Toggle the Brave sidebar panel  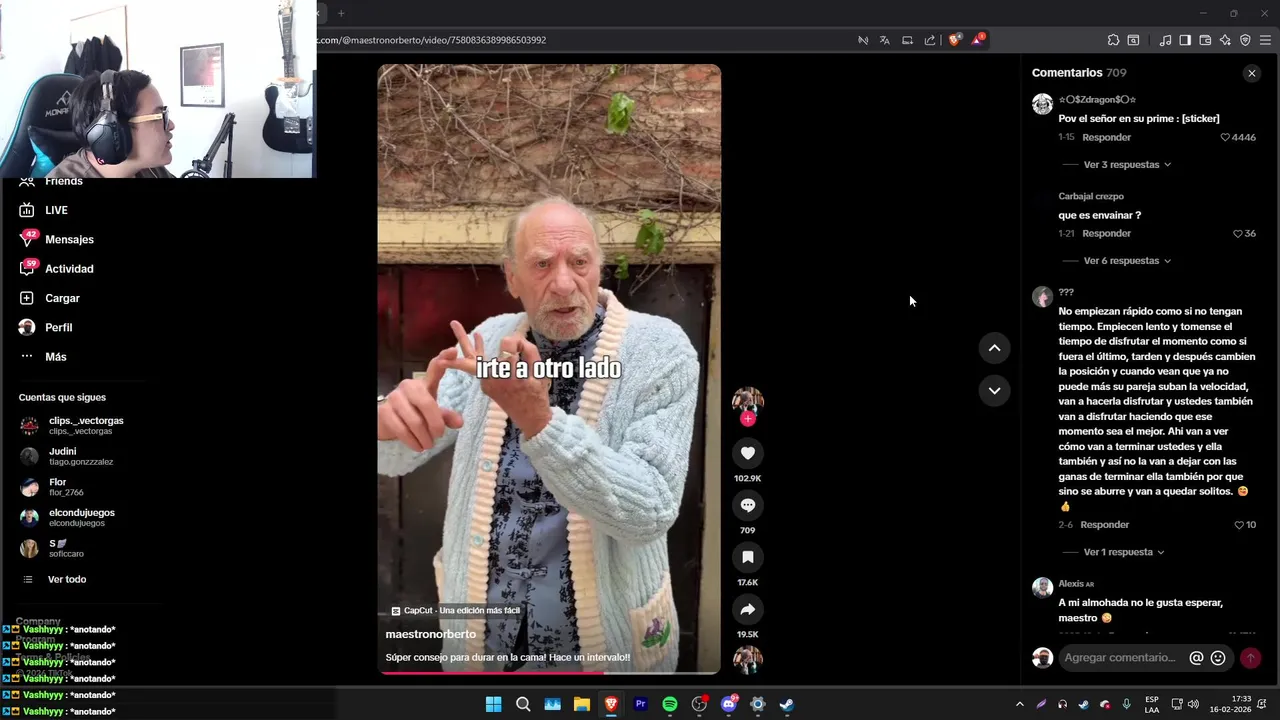click(x=1185, y=40)
